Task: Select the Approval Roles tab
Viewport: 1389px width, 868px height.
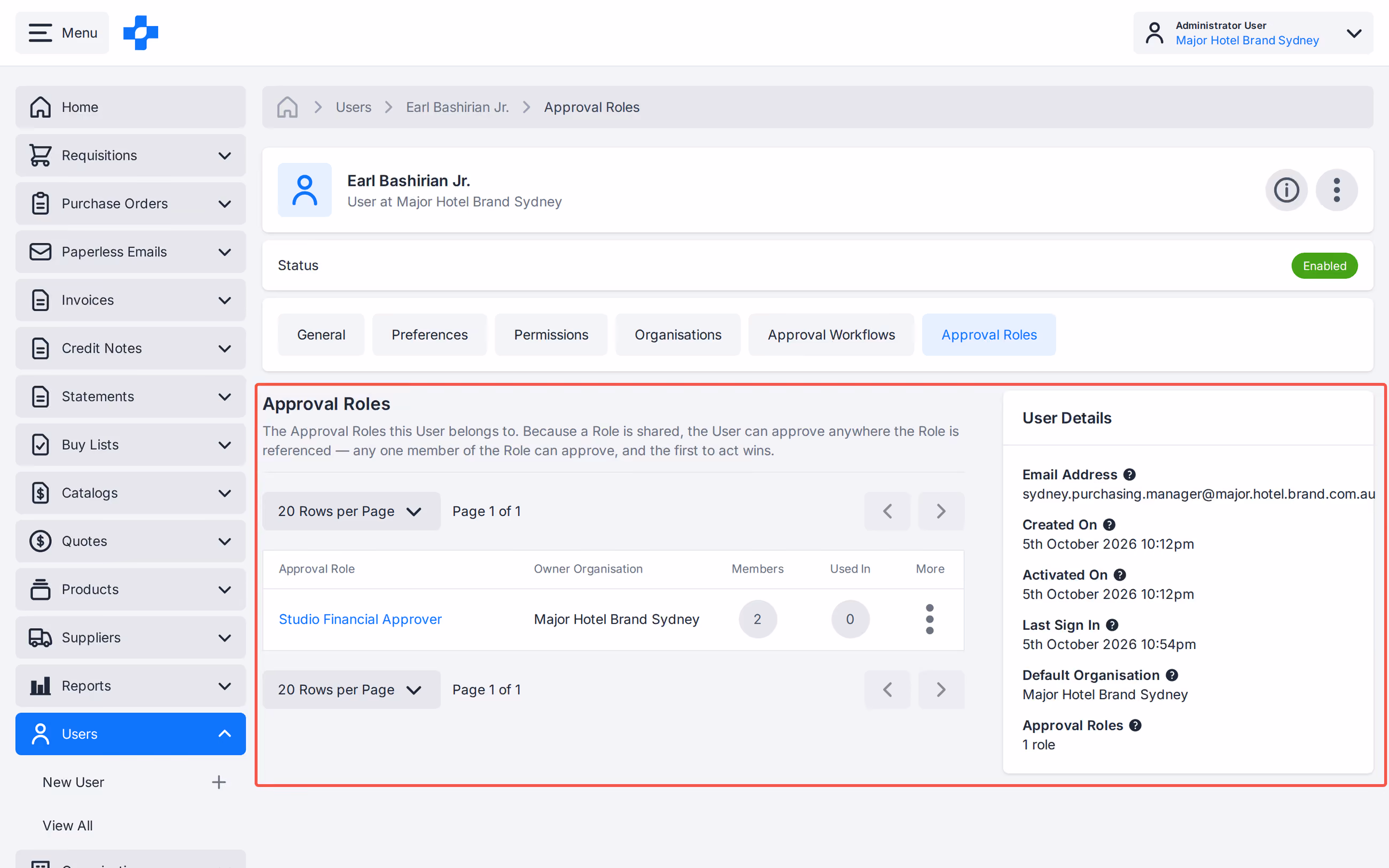Action: click(989, 335)
